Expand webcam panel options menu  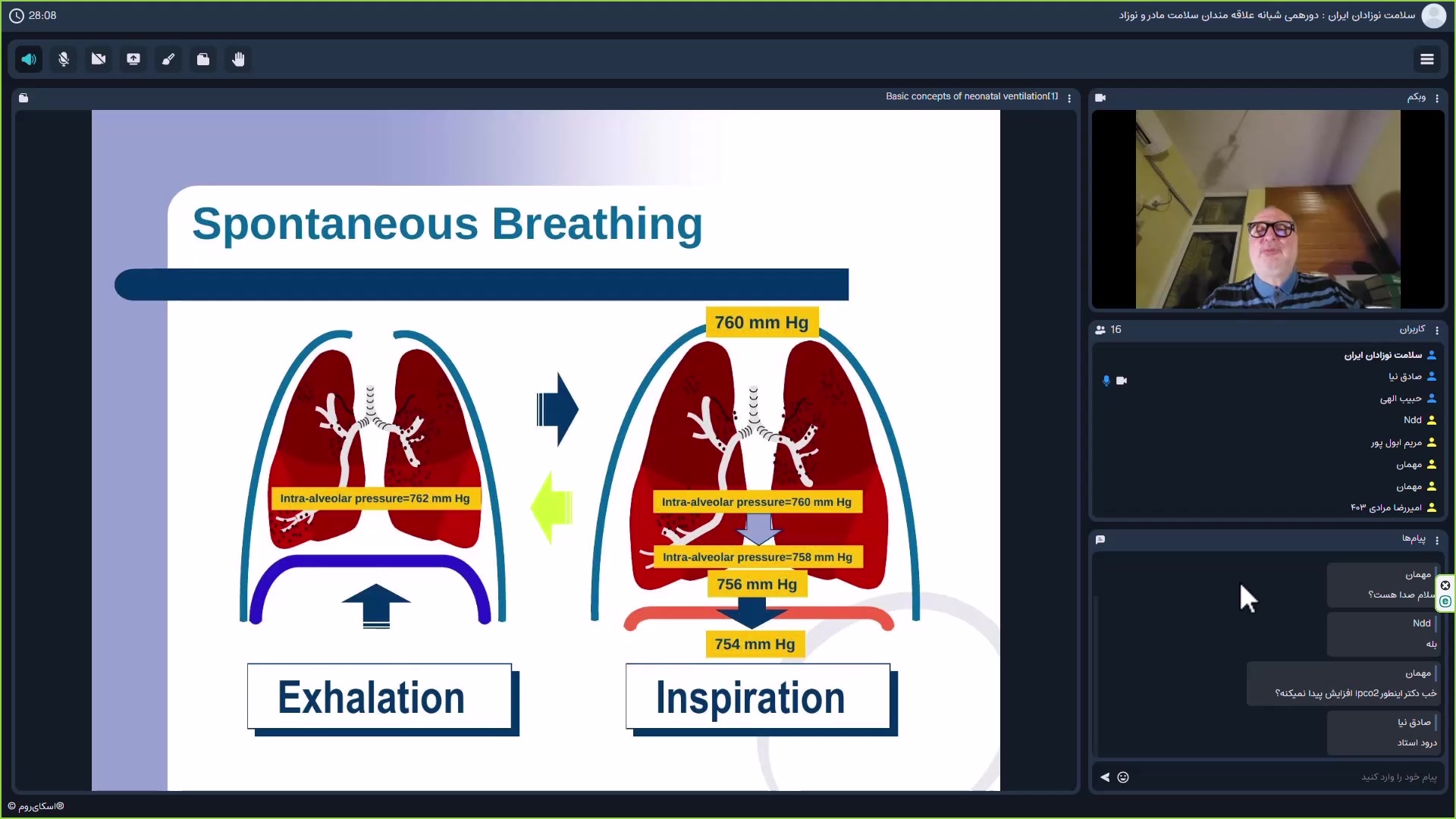coord(1437,99)
